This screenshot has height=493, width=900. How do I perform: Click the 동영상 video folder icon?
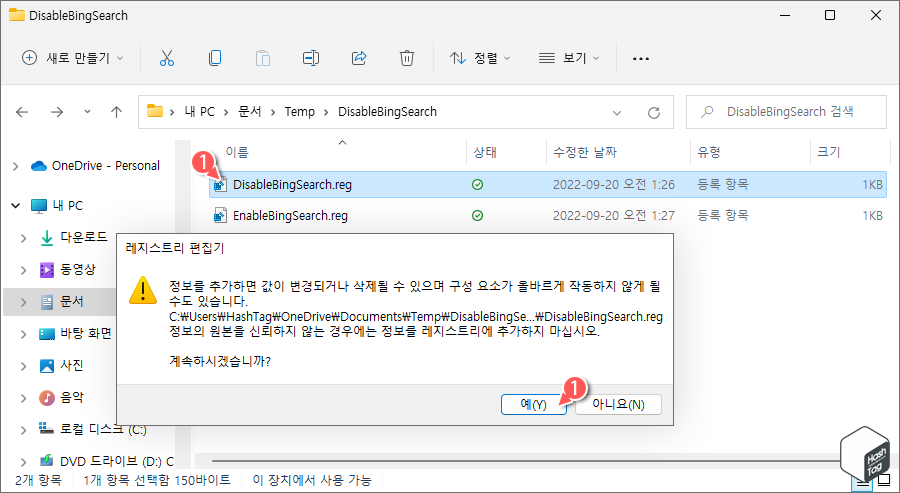pyautogui.click(x=46, y=270)
